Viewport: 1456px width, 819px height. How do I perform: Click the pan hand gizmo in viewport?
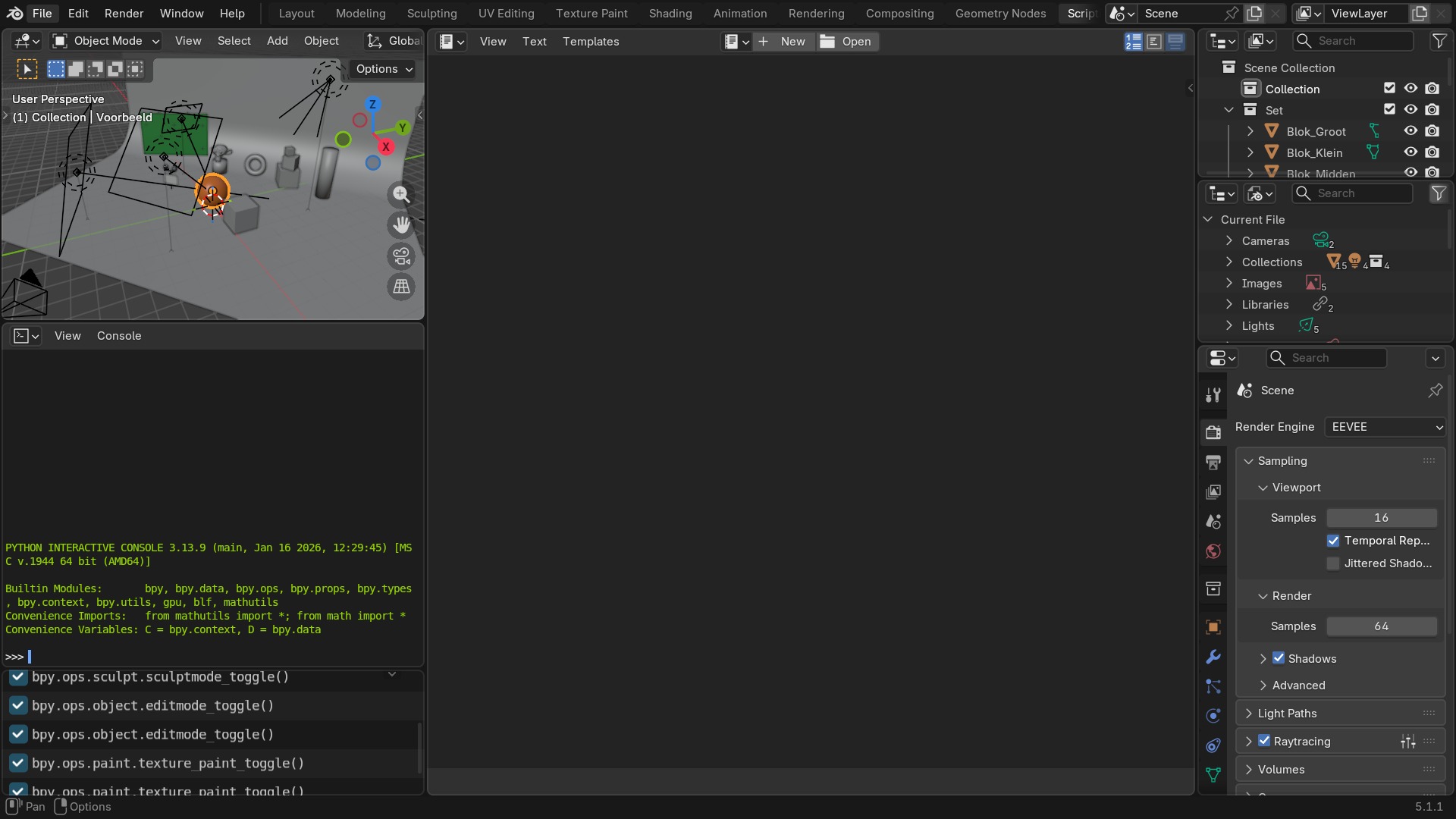coord(401,225)
